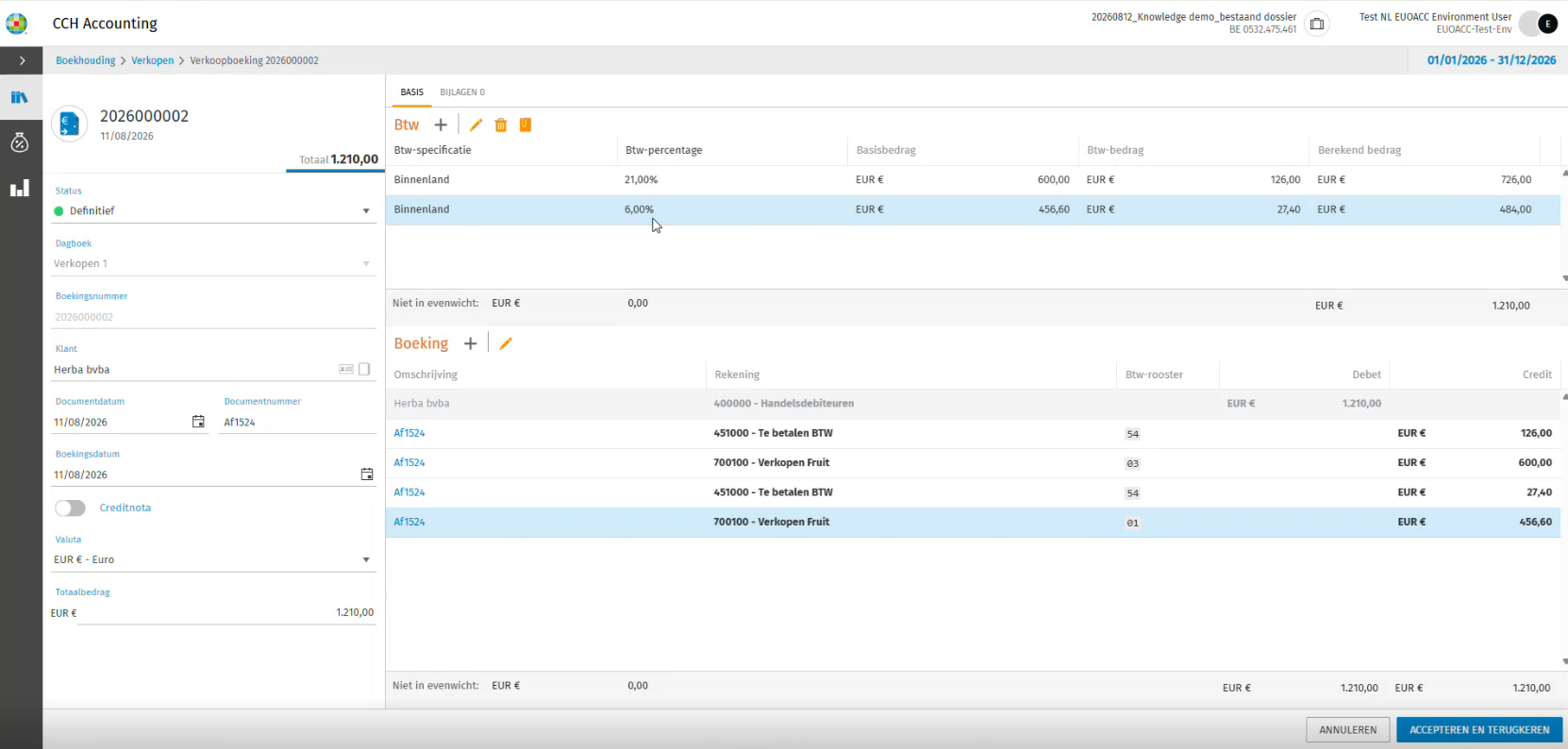This screenshot has height=749, width=1568.
Task: Click the fiscal period 01/01/2026 - 31/12/2026
Action: click(x=1492, y=60)
